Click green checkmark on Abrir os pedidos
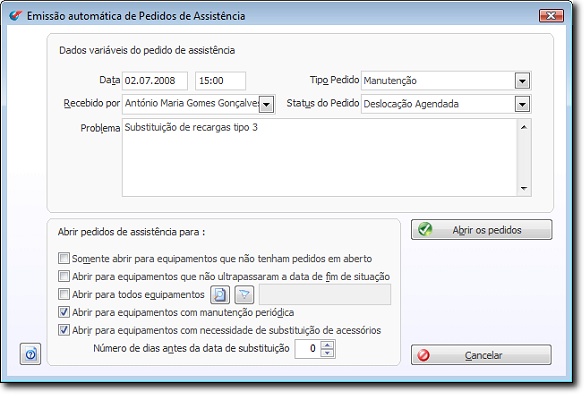 (x=425, y=229)
